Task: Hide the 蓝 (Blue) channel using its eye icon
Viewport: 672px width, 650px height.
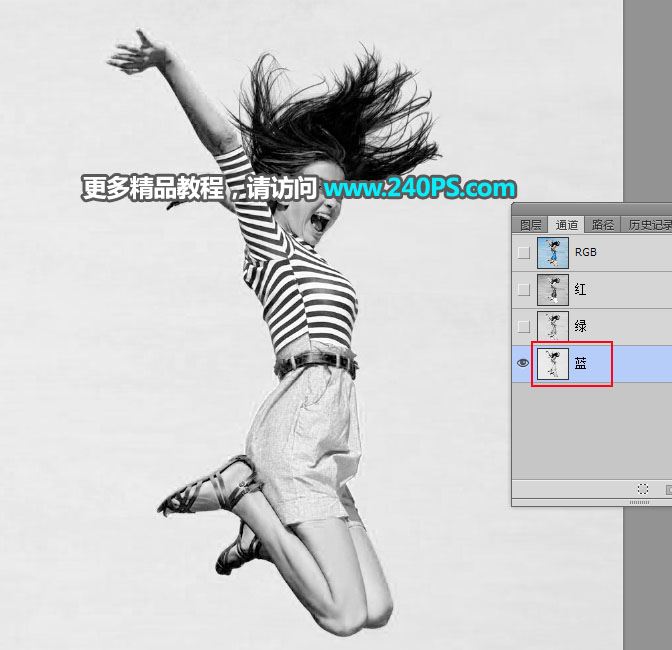Action: [523, 363]
